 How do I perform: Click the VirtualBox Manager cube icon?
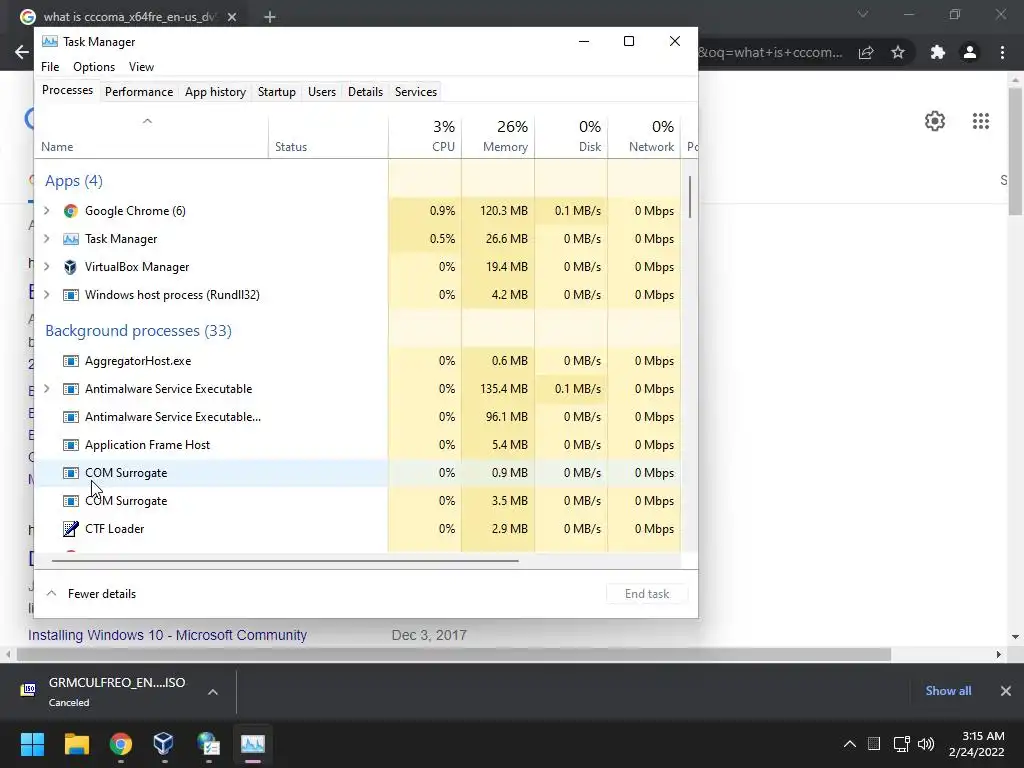point(71,267)
